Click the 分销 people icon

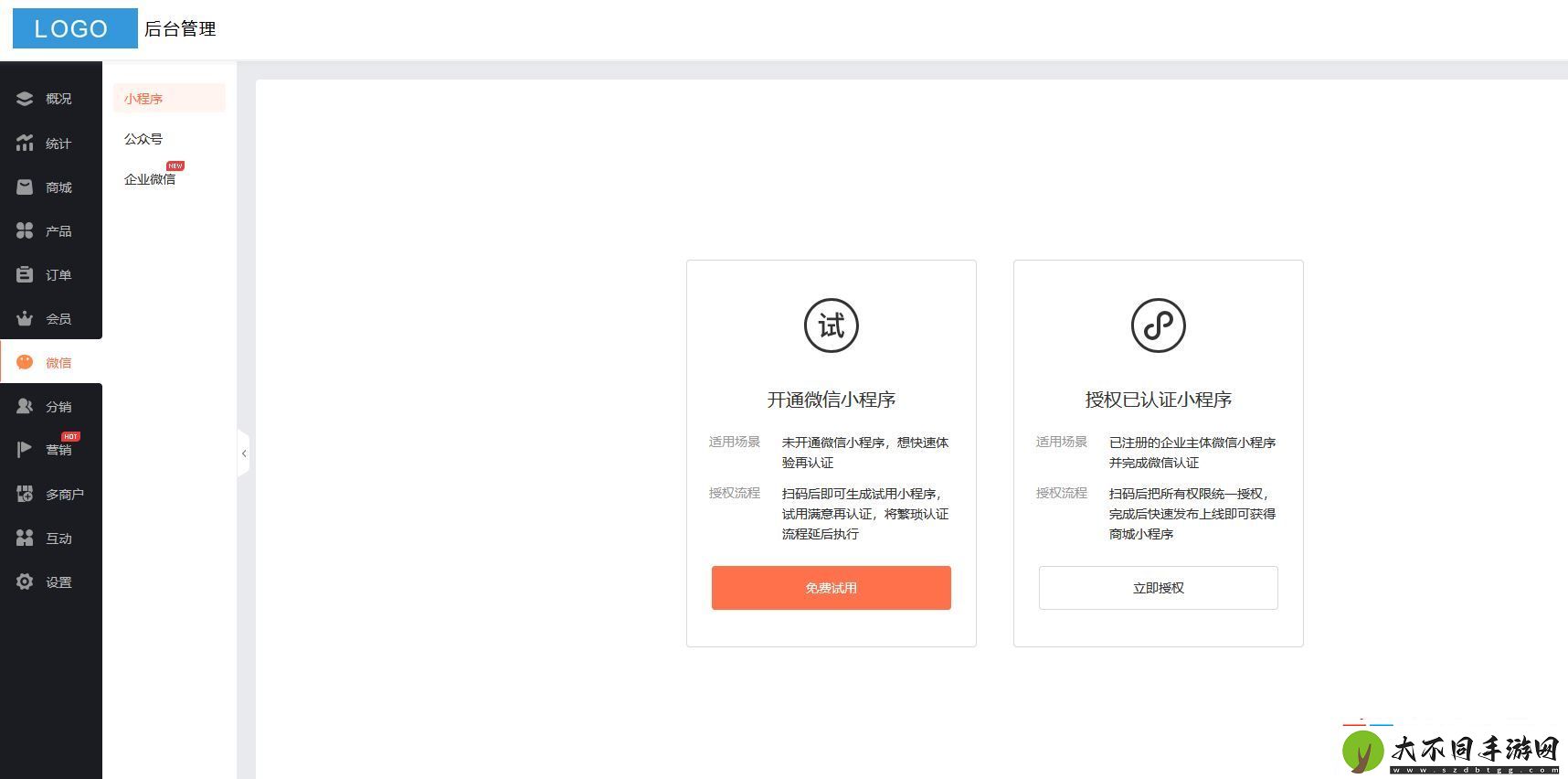pyautogui.click(x=25, y=406)
